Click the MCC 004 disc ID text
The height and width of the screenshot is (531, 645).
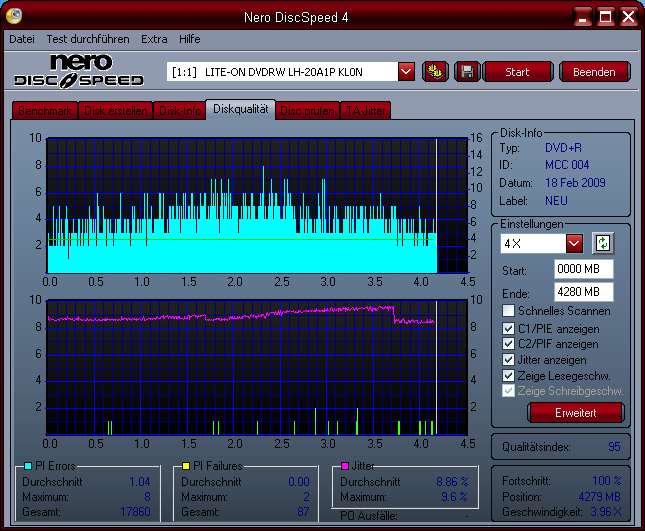pos(567,165)
